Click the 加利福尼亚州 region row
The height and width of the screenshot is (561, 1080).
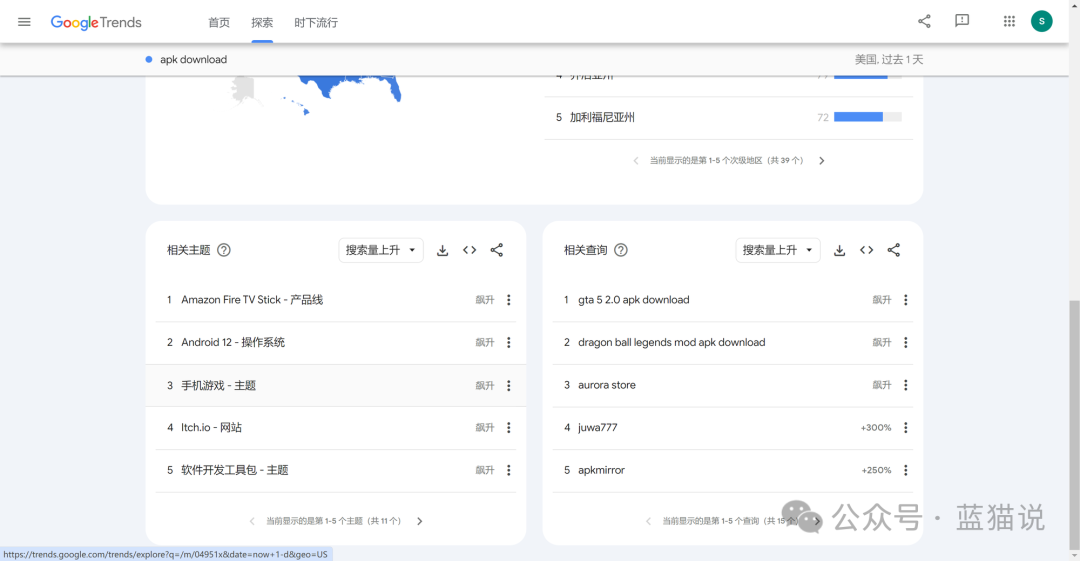coord(728,118)
